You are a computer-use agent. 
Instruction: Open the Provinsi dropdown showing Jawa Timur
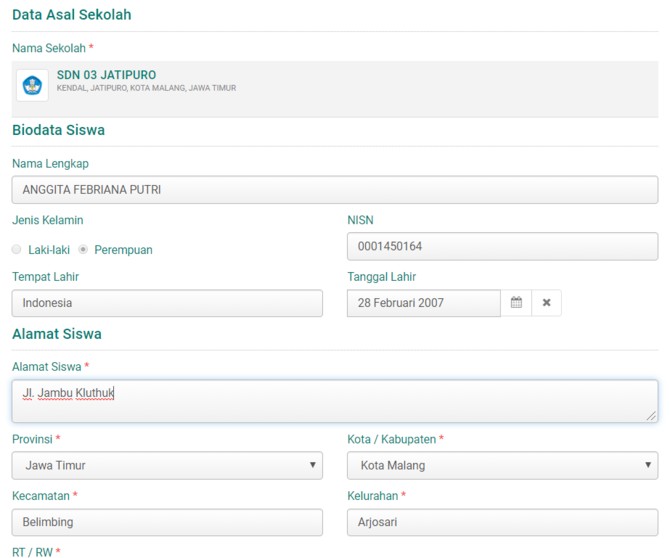tap(167, 465)
